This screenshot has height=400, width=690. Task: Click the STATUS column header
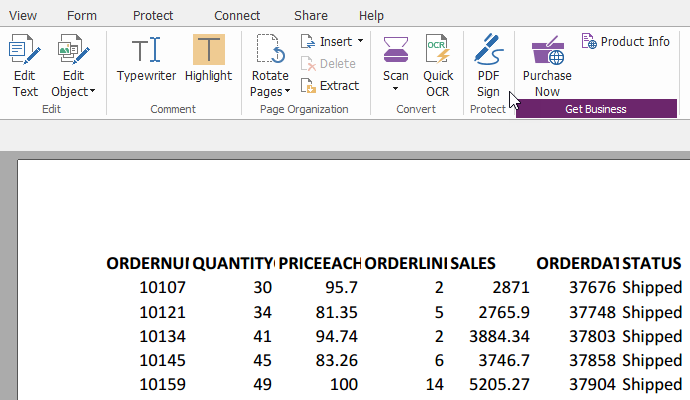coord(652,264)
